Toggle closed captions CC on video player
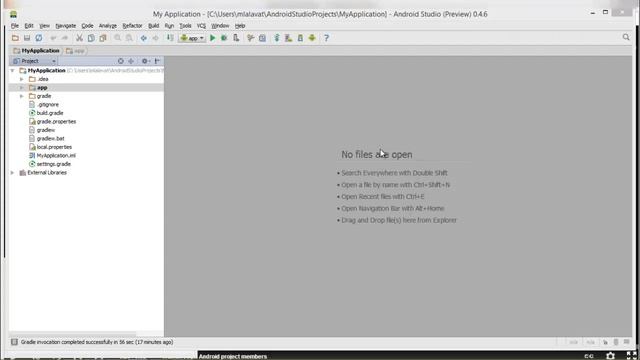Viewport: 640px width, 360px height. (x=589, y=356)
